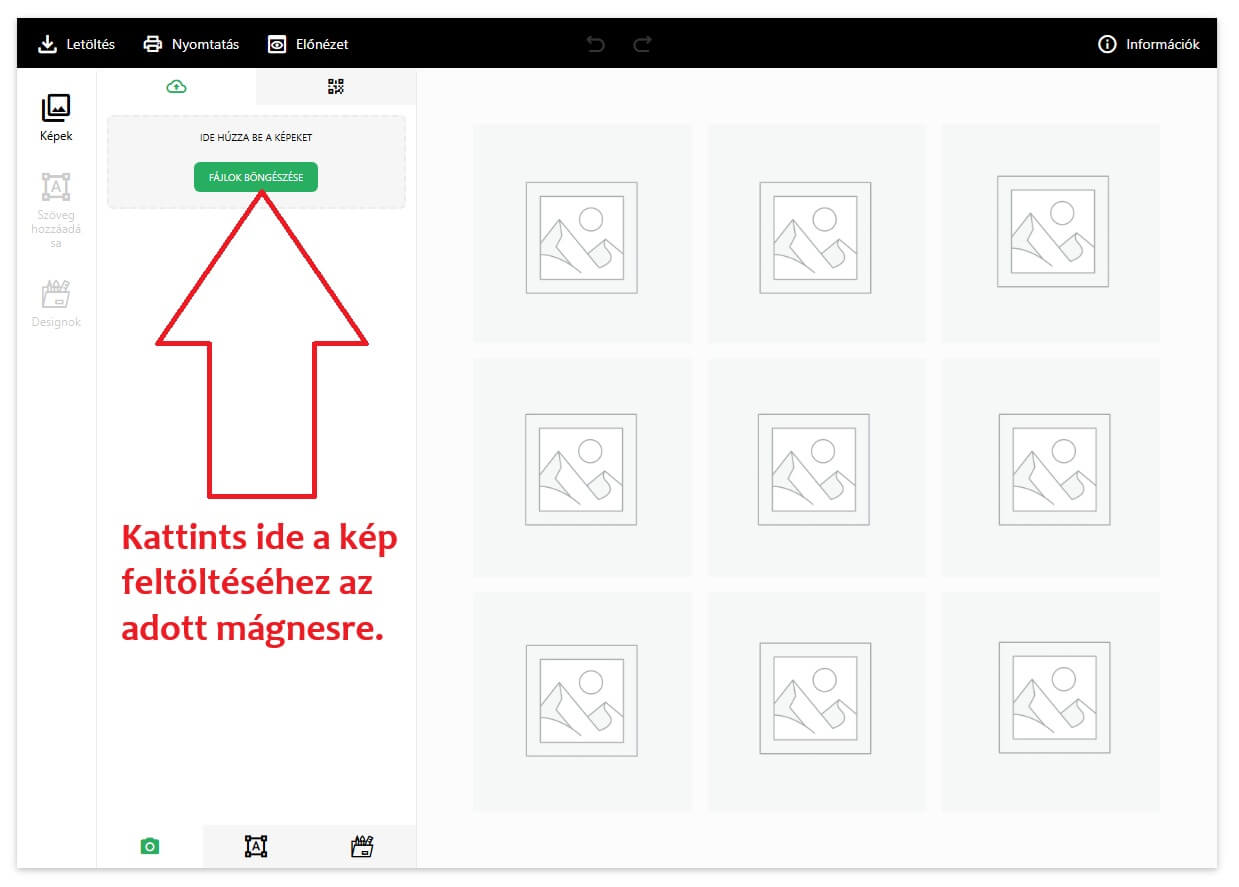Click the undo arrow icon
The width and height of the screenshot is (1239, 887).
click(596, 44)
